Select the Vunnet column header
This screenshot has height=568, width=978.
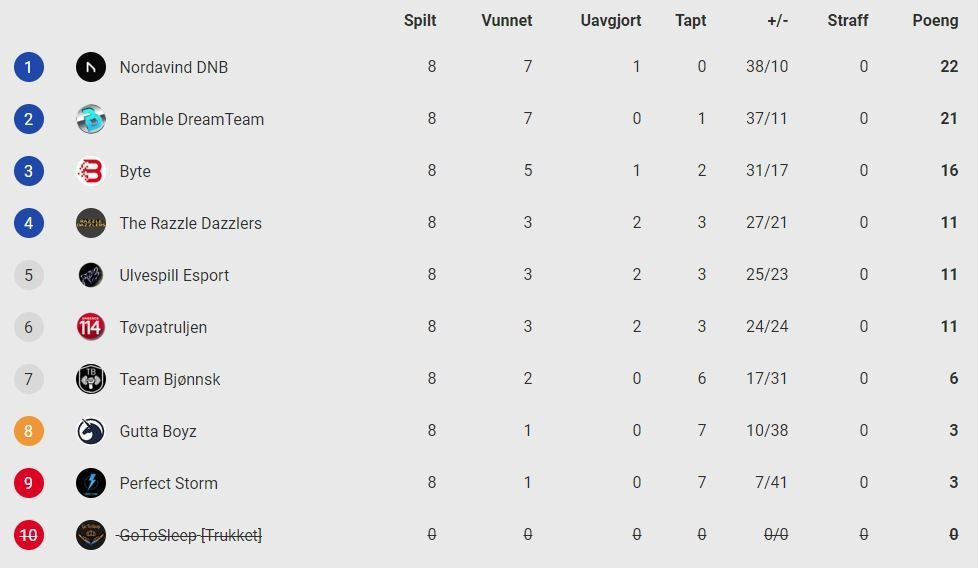pos(506,21)
